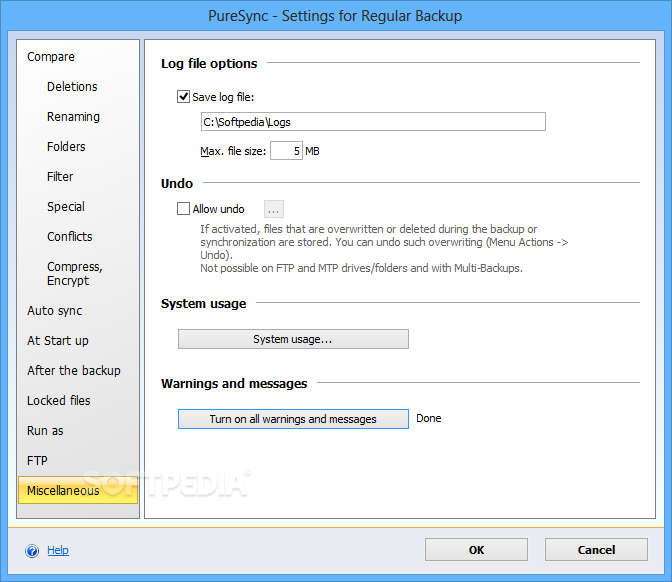
Task: Click the blue Help question-mark icon
Action: pos(32,550)
